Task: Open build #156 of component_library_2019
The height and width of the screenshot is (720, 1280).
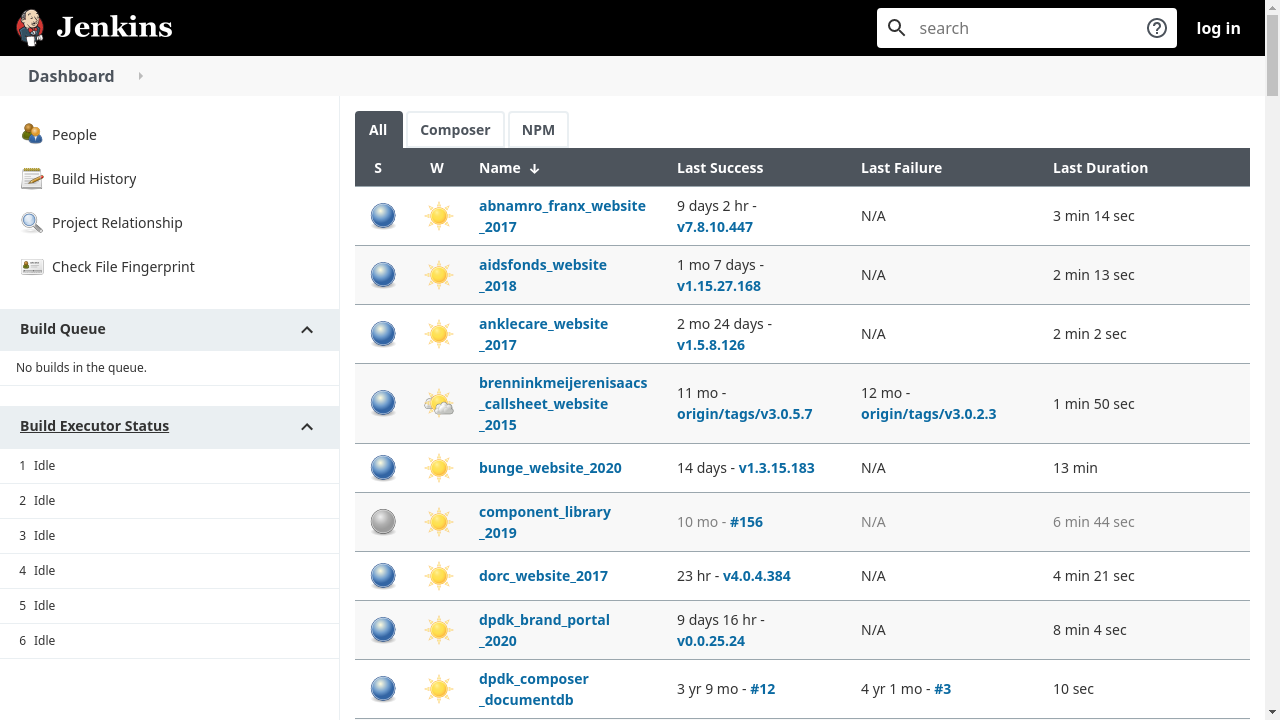Action: coord(746,522)
